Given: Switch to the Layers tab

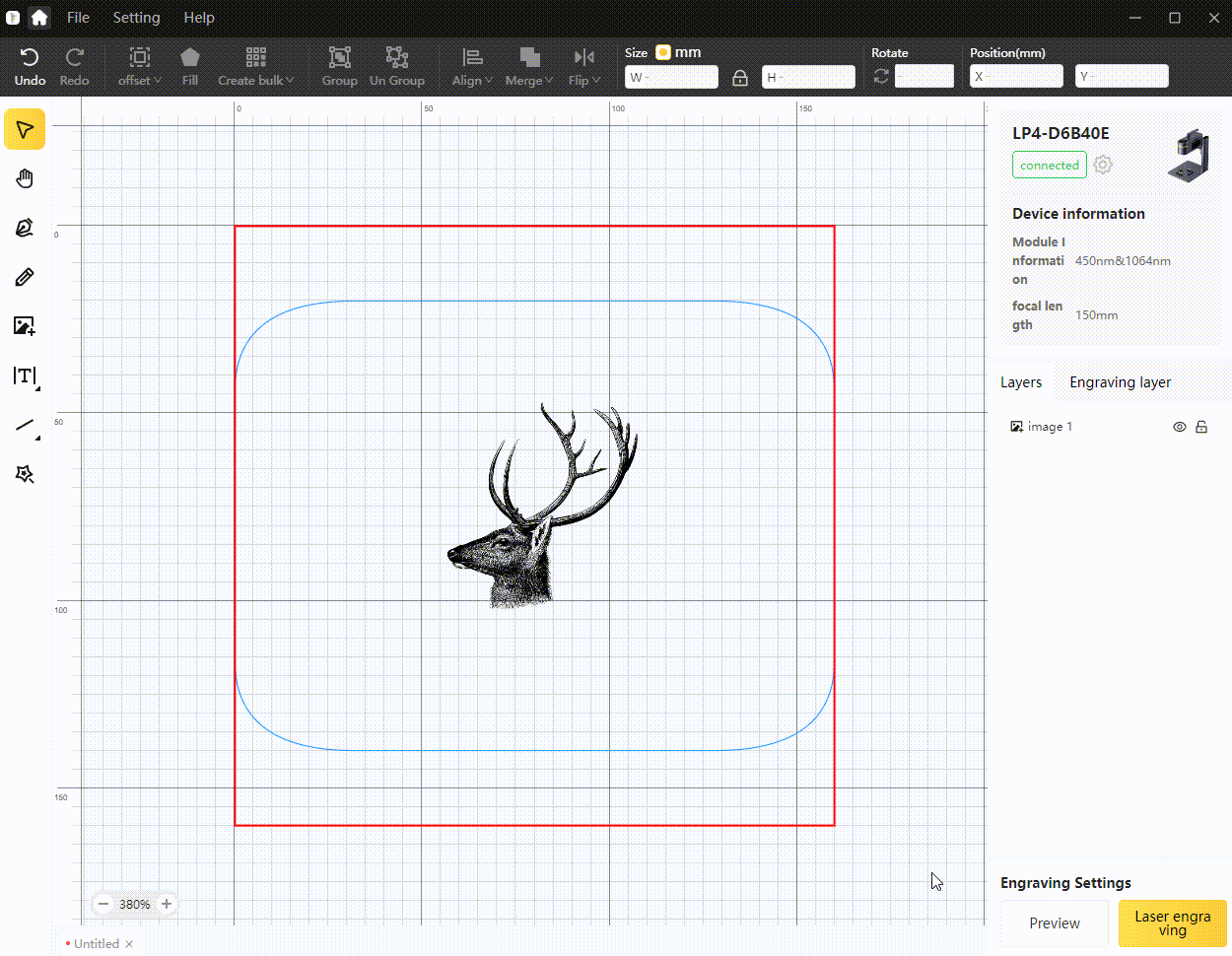Looking at the screenshot, I should (1021, 382).
